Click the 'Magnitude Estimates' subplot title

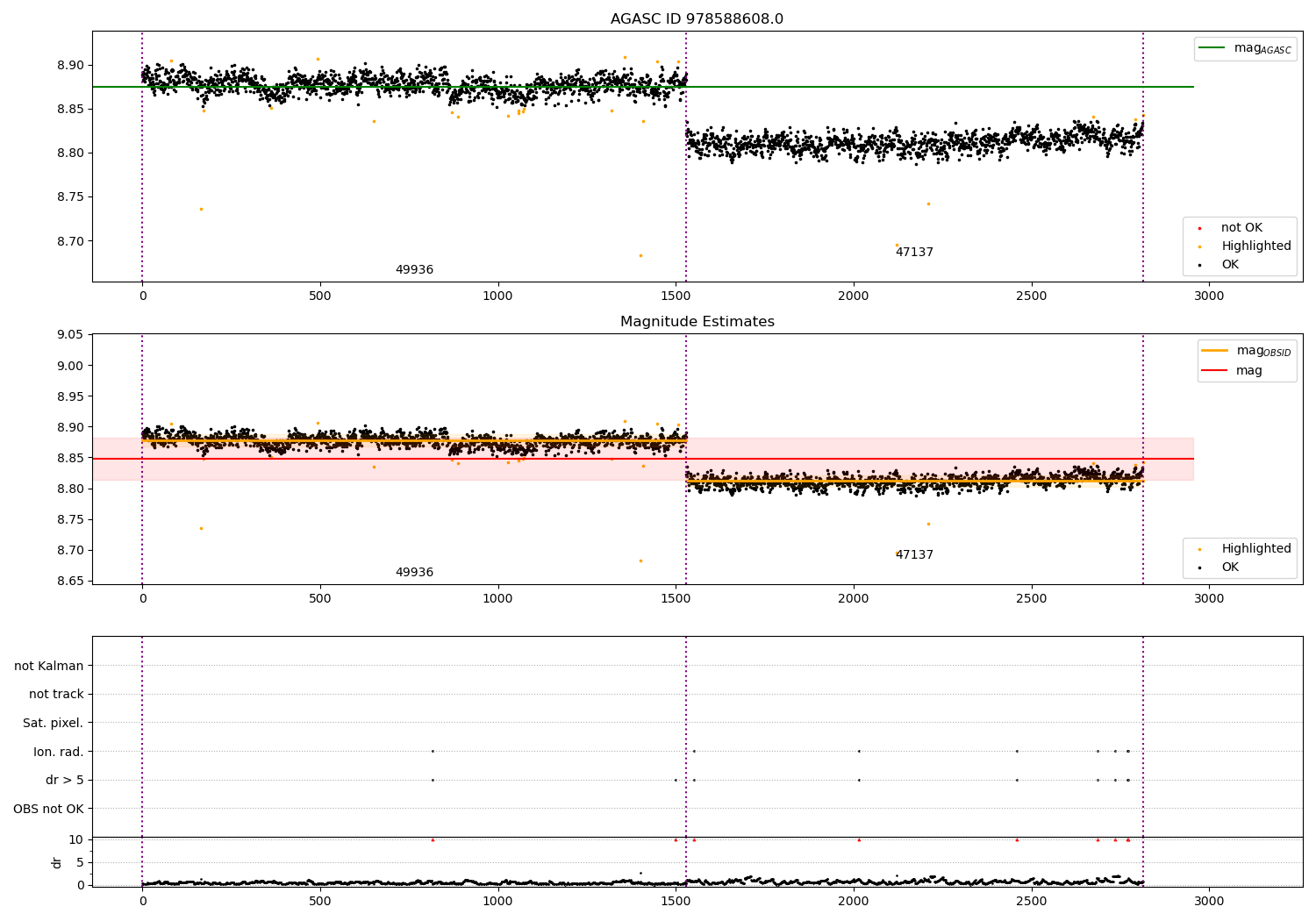point(697,322)
